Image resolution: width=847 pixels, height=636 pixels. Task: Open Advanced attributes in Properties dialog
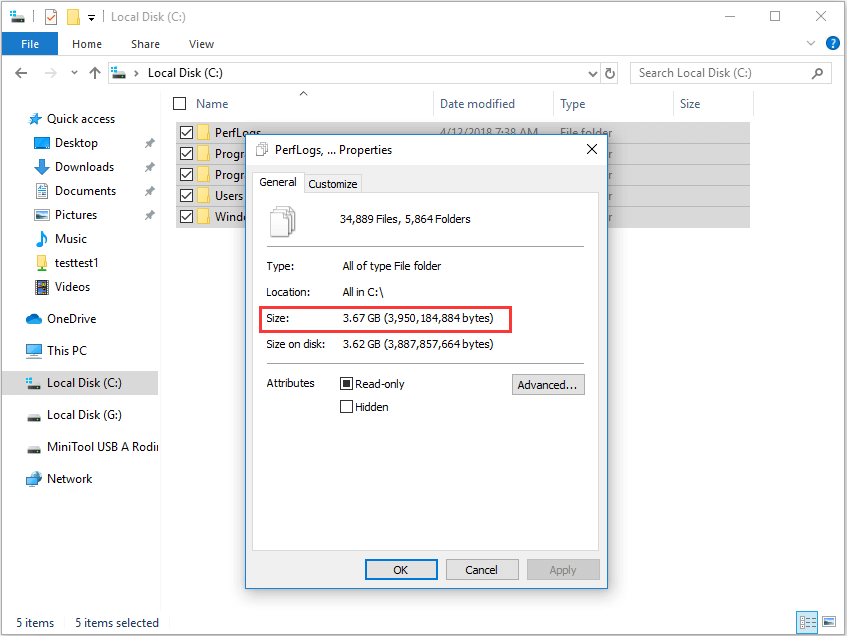coord(548,385)
